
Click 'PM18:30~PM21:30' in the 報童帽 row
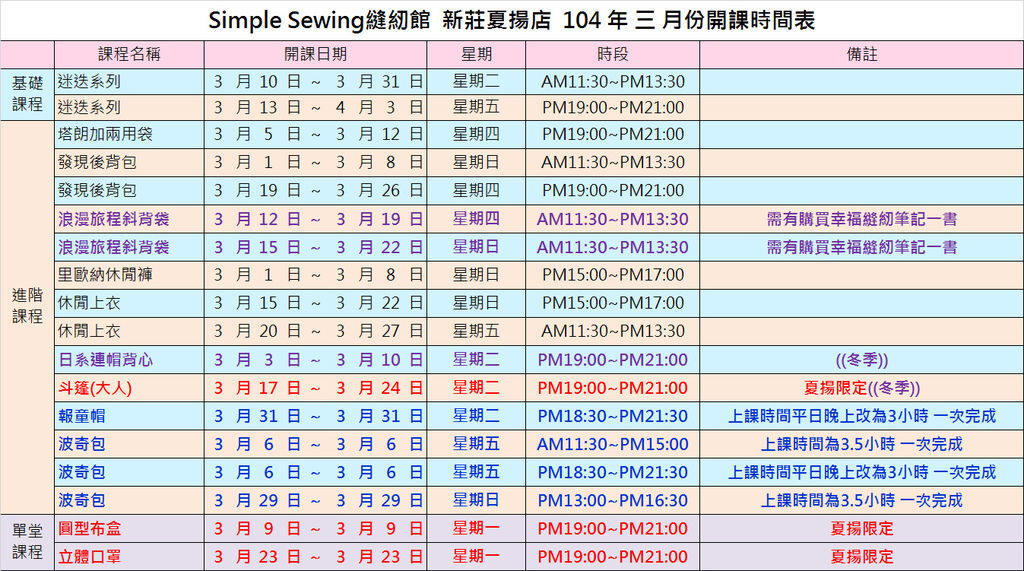tap(613, 416)
